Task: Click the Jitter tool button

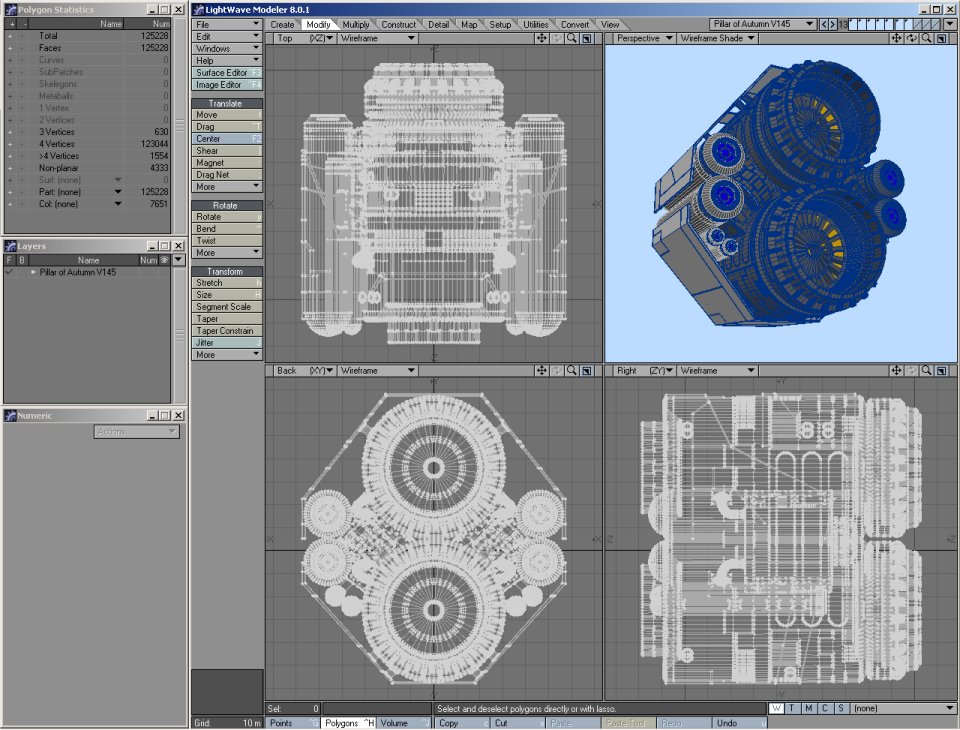Action: coord(227,343)
